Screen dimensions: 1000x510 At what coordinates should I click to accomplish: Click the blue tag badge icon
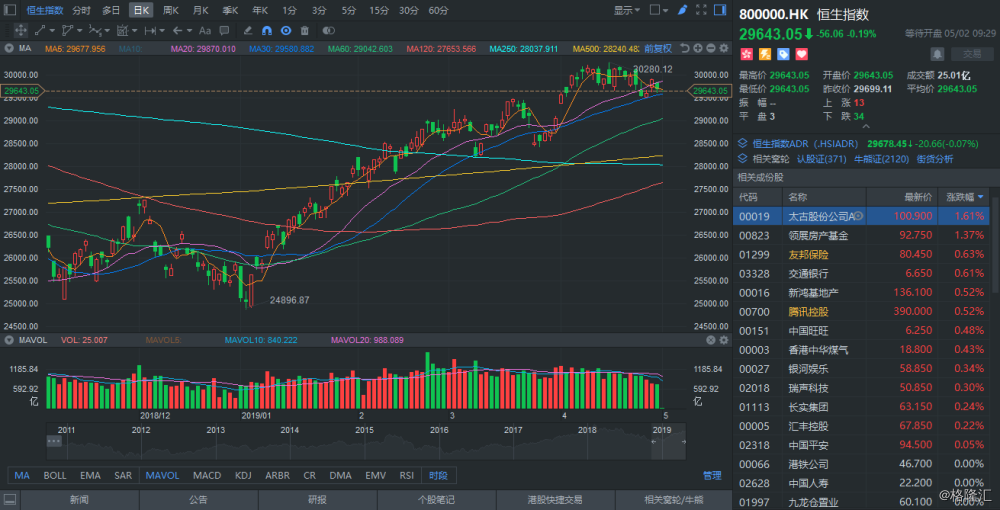(783, 54)
